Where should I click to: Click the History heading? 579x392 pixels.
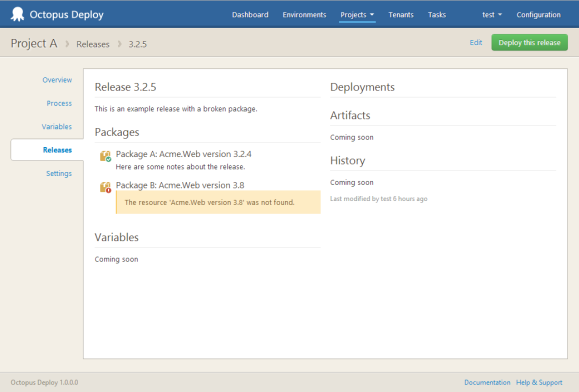point(347,161)
